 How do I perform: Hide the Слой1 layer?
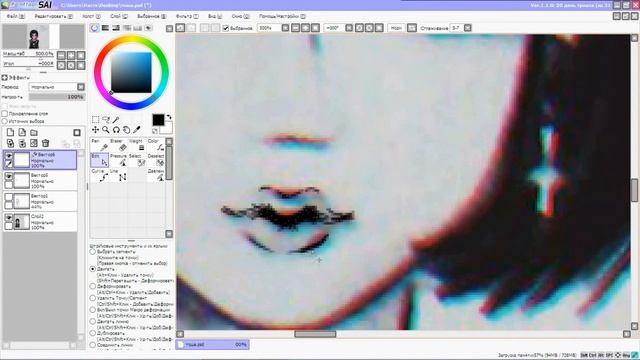coord(9,218)
